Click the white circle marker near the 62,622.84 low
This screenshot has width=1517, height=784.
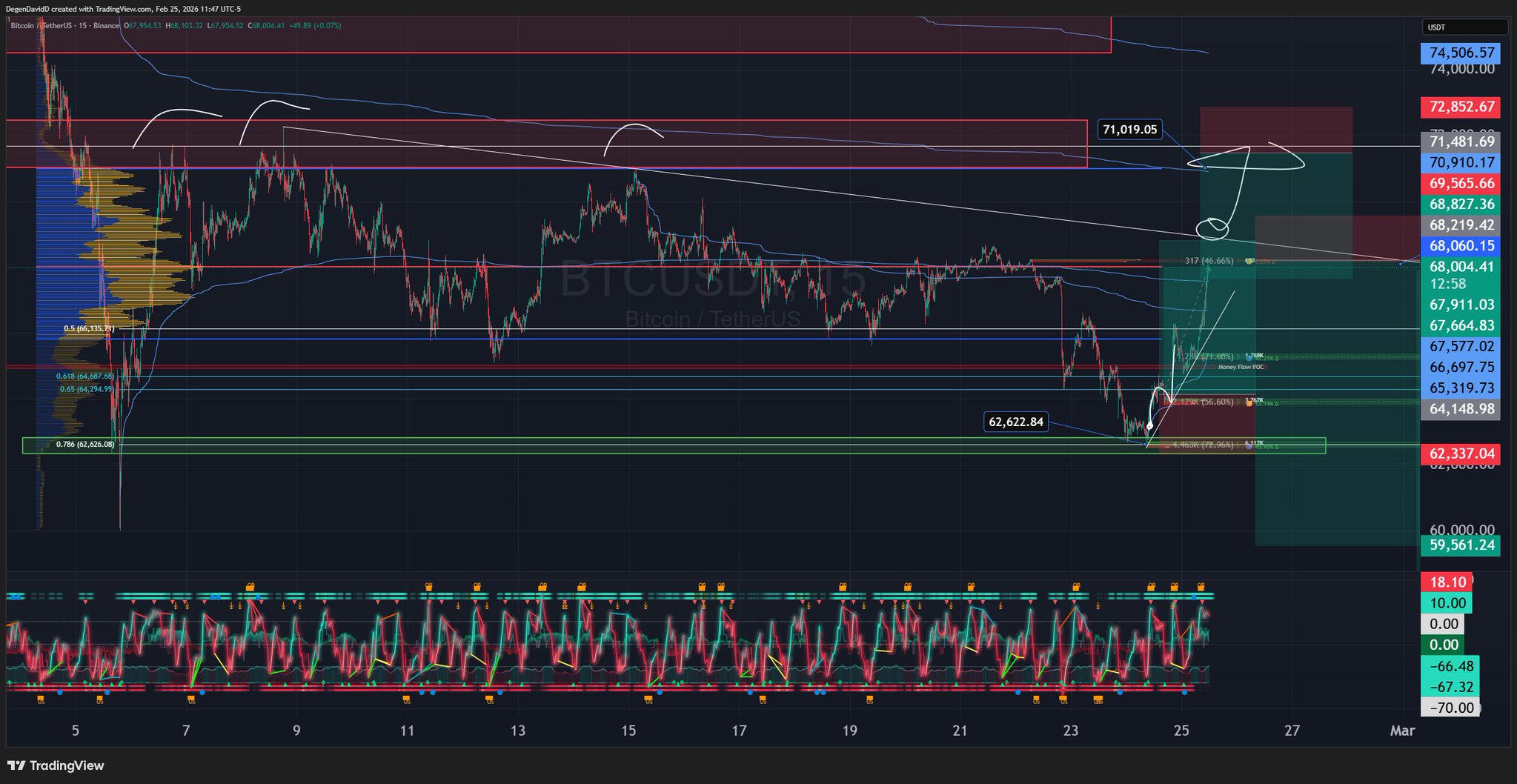point(1149,426)
